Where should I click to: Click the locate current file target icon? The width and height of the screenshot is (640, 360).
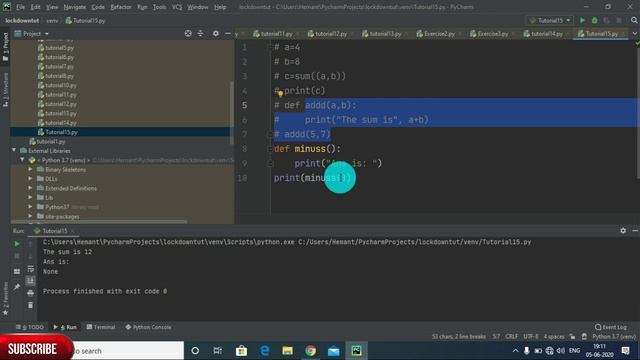tap(188, 33)
